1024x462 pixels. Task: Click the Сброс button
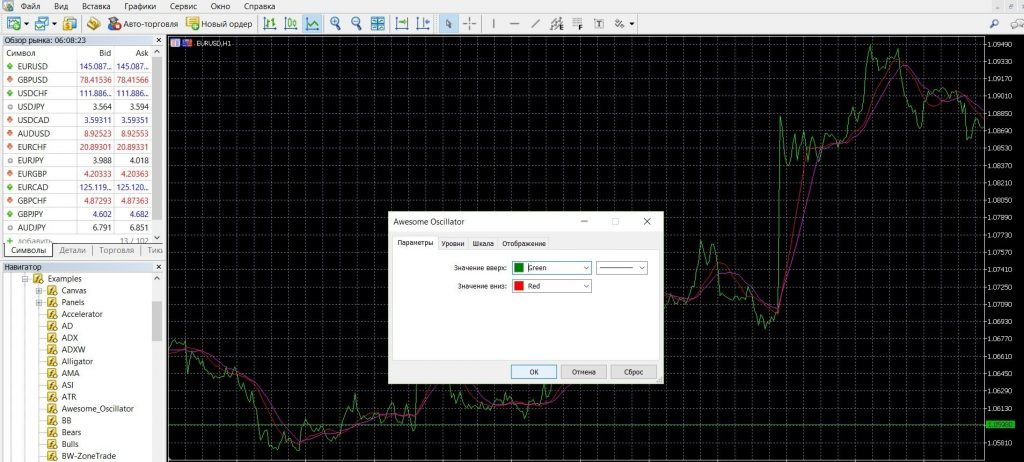click(x=633, y=371)
